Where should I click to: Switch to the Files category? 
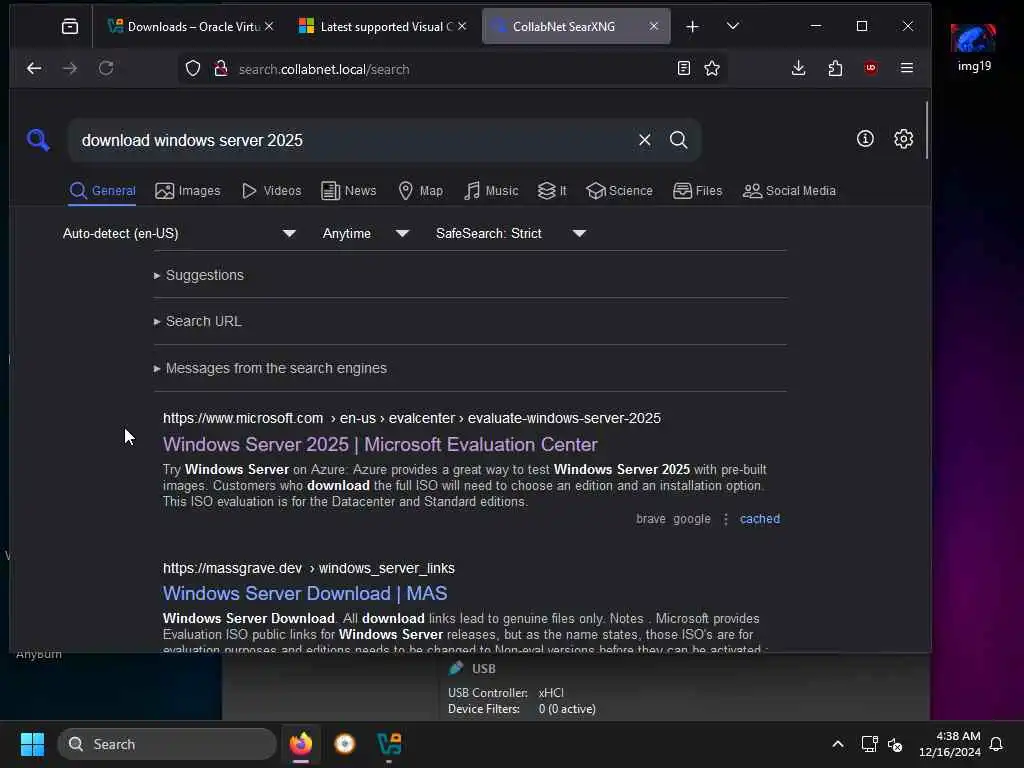coord(697,191)
